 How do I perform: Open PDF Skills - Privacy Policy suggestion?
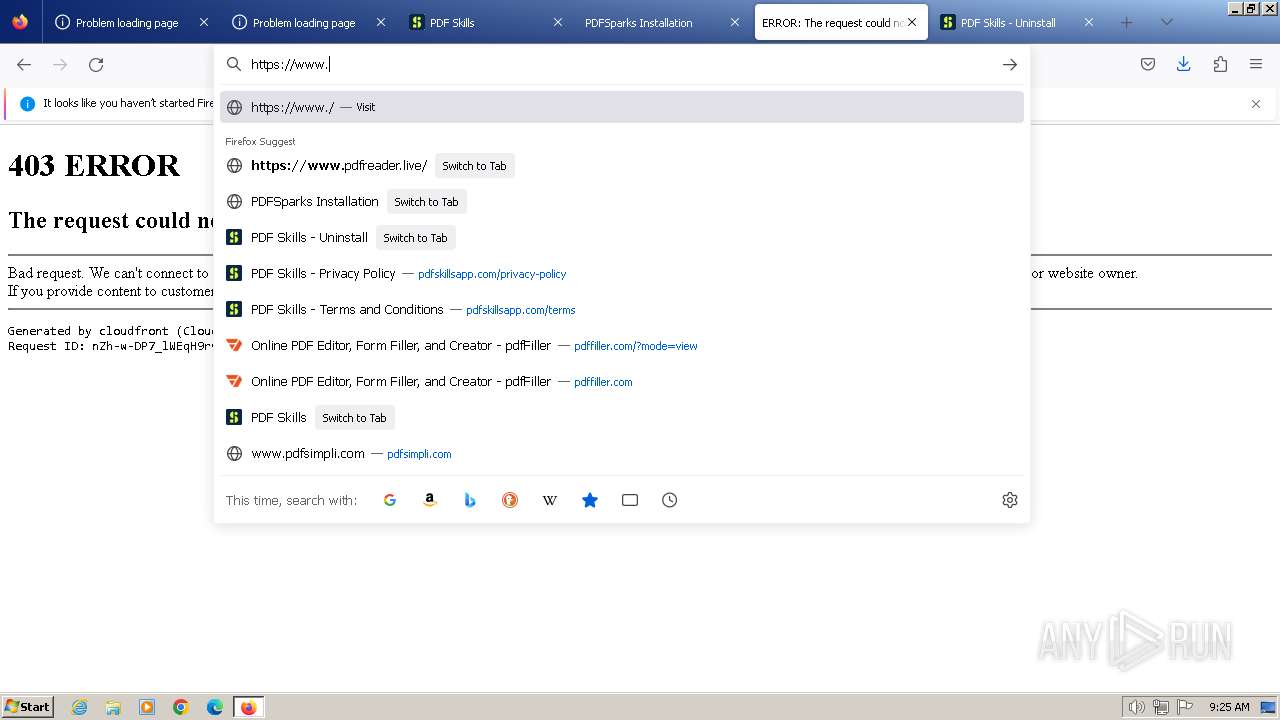622,274
